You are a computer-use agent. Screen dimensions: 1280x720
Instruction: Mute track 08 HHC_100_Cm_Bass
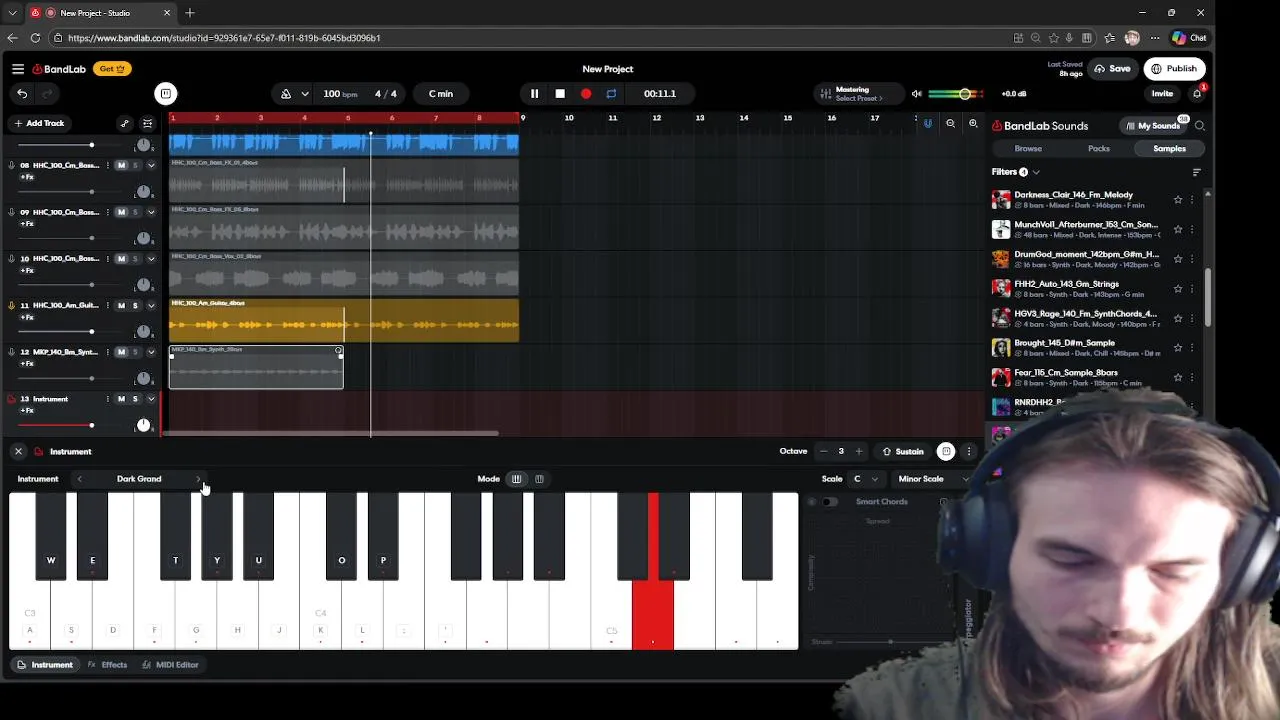[121, 165]
